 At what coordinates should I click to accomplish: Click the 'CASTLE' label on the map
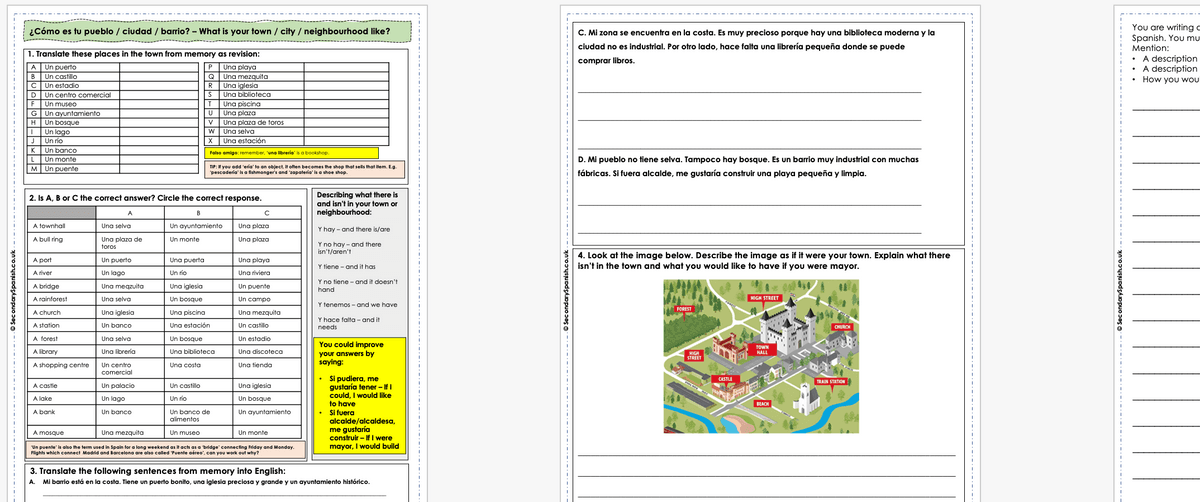726,380
